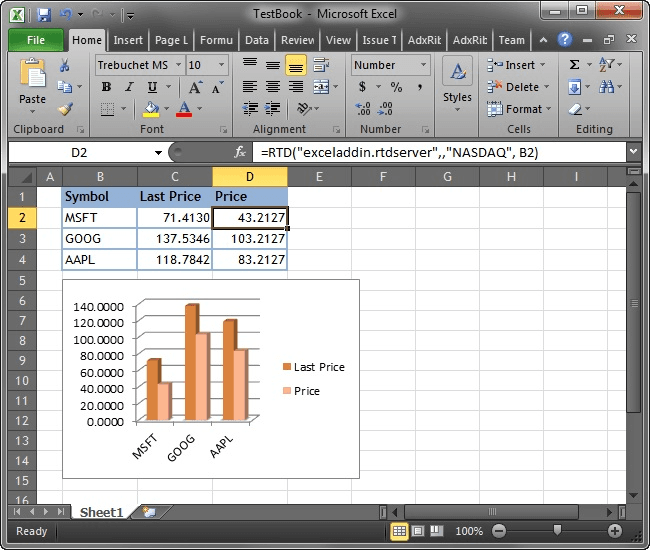Increase decimal places

click(x=363, y=109)
